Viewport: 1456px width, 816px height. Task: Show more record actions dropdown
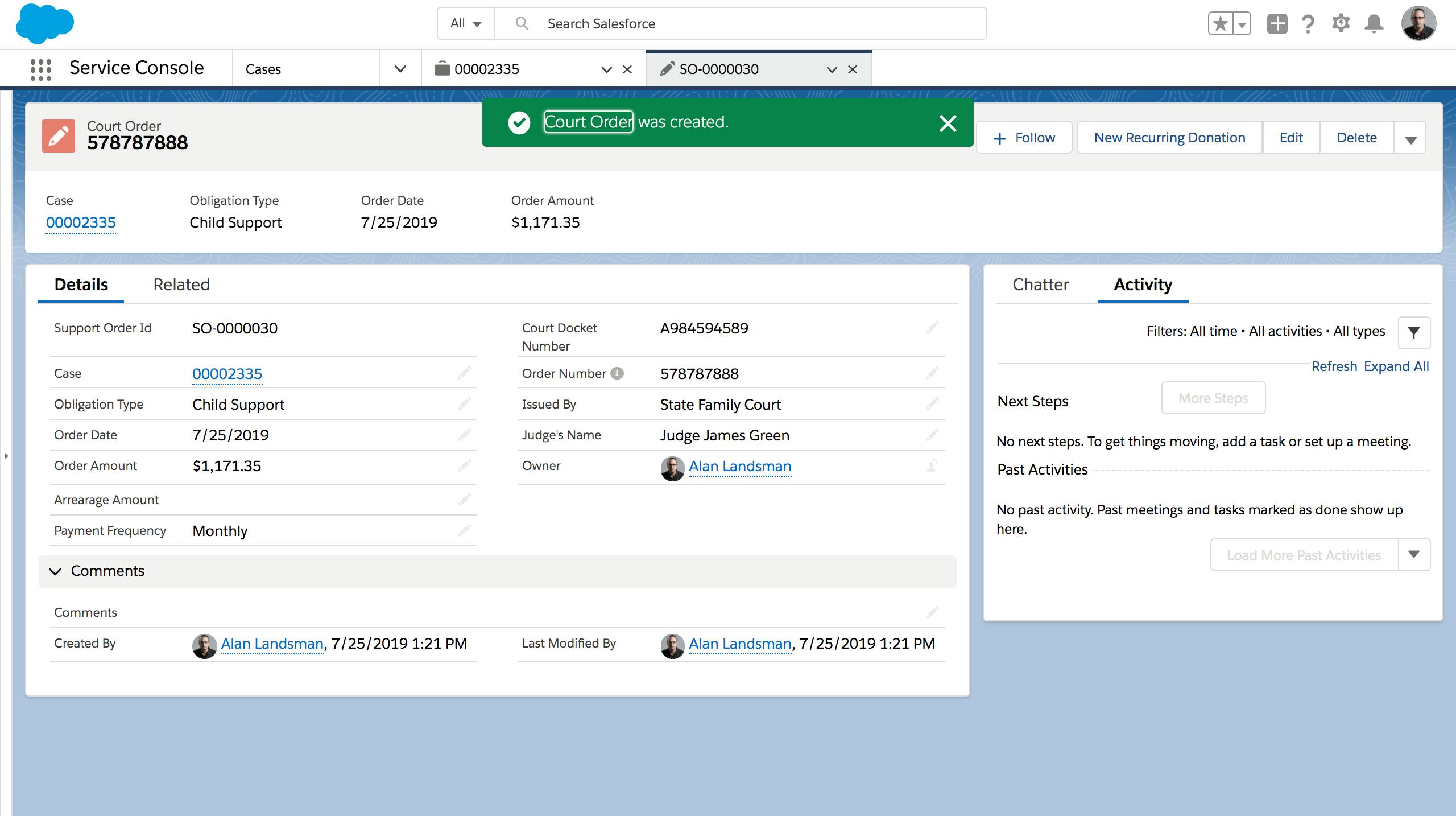[1410, 138]
